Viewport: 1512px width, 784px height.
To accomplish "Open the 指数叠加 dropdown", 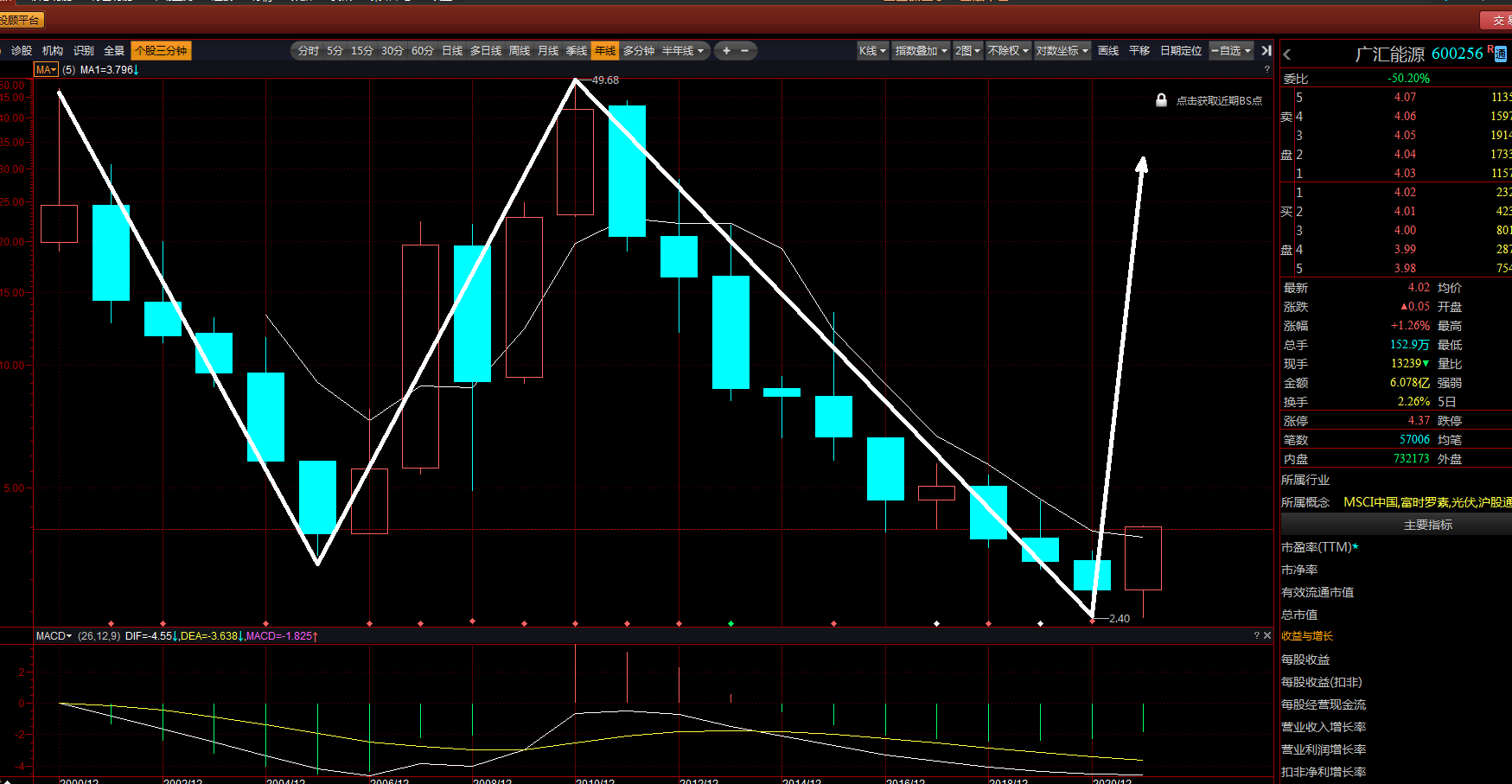I will (x=921, y=51).
